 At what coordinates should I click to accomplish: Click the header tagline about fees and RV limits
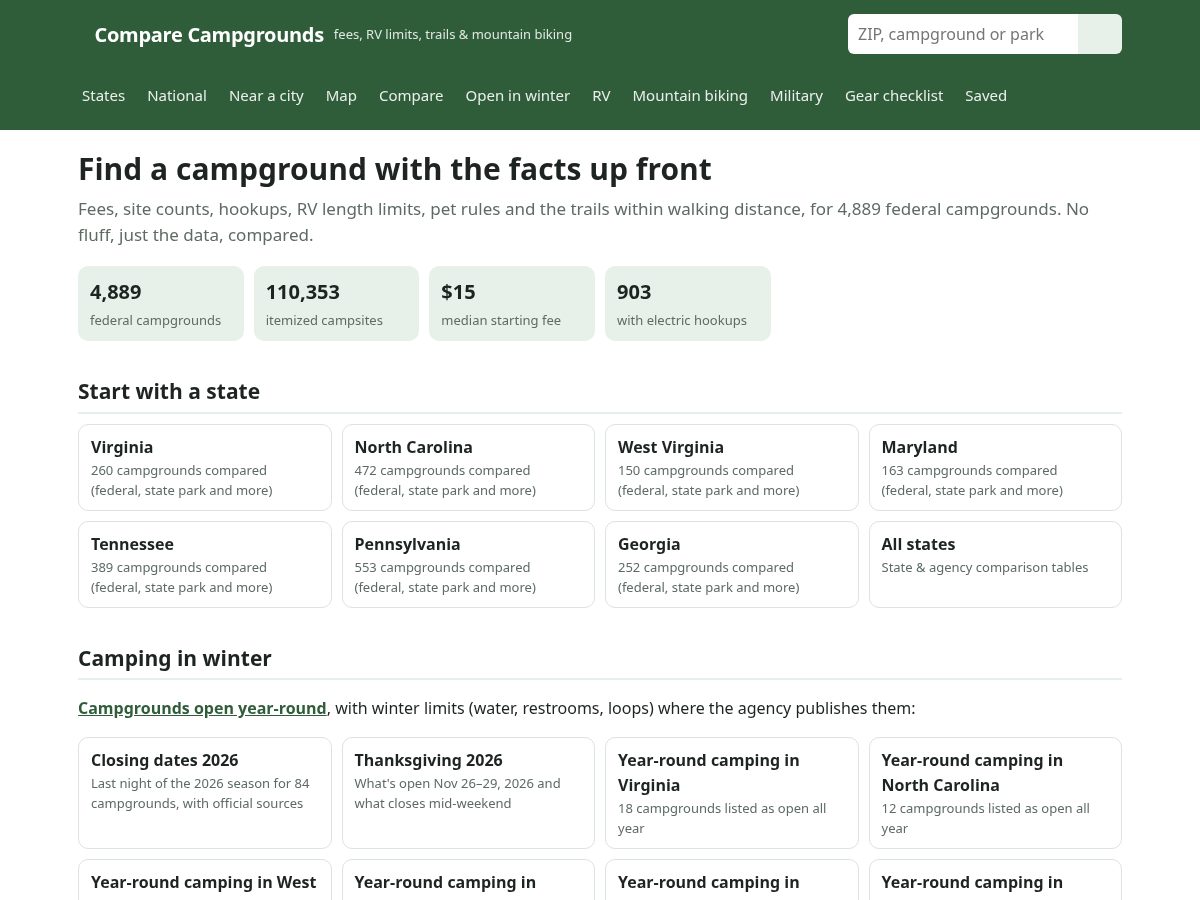[453, 35]
